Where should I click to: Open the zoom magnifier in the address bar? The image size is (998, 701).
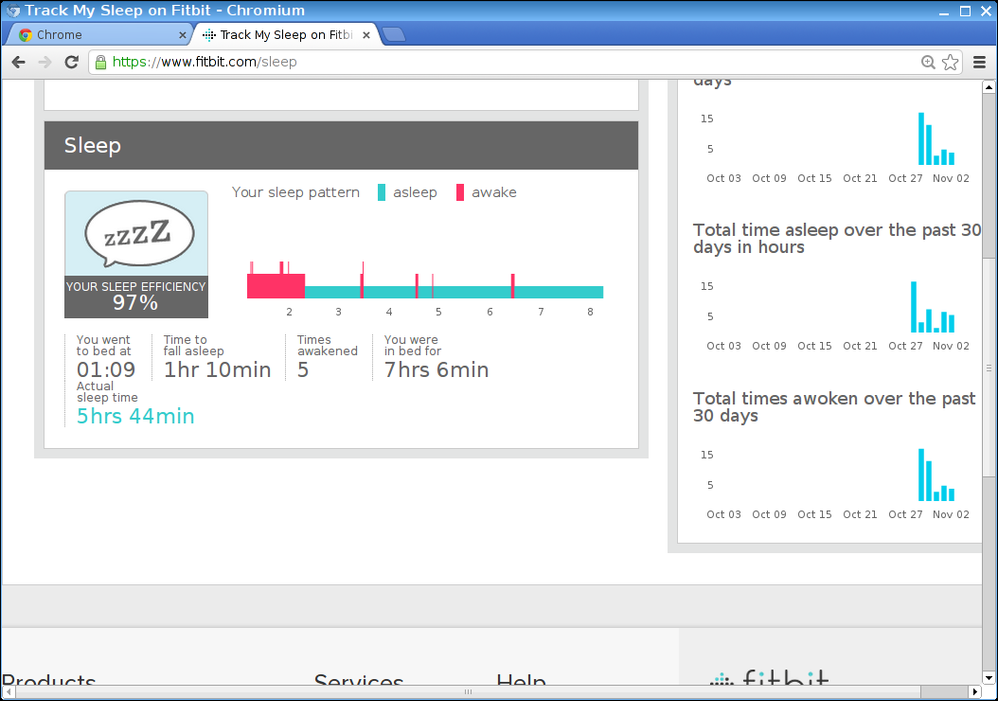tap(928, 62)
